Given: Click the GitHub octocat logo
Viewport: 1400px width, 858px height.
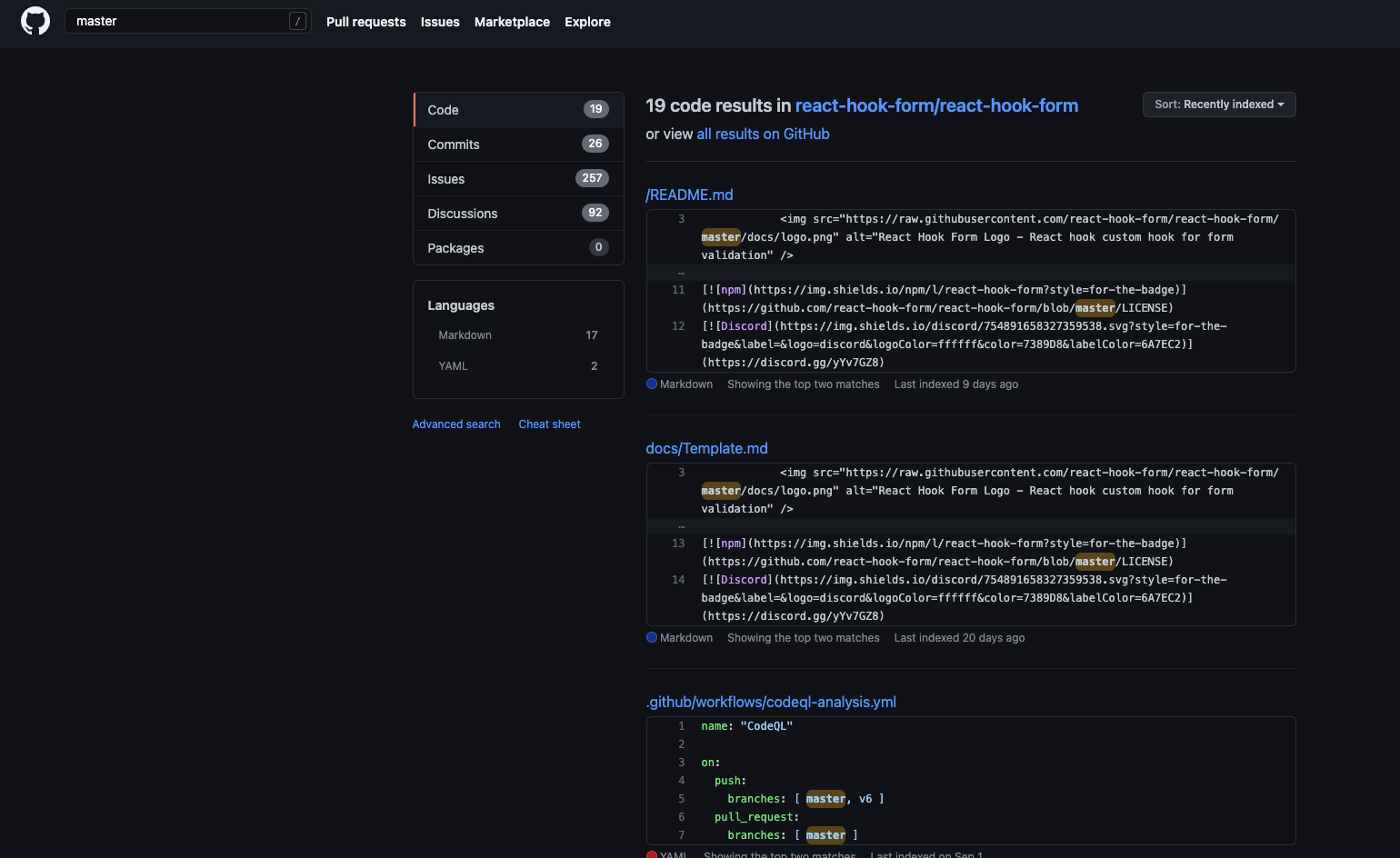Looking at the screenshot, I should (35, 21).
